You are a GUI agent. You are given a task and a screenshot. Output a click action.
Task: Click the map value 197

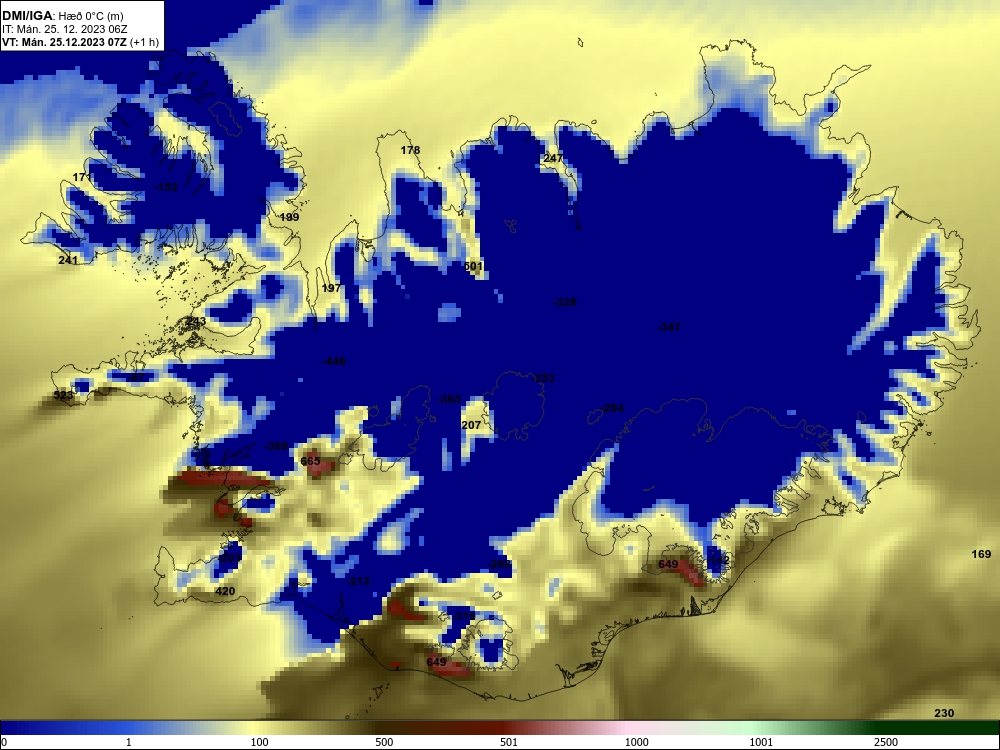(331, 288)
